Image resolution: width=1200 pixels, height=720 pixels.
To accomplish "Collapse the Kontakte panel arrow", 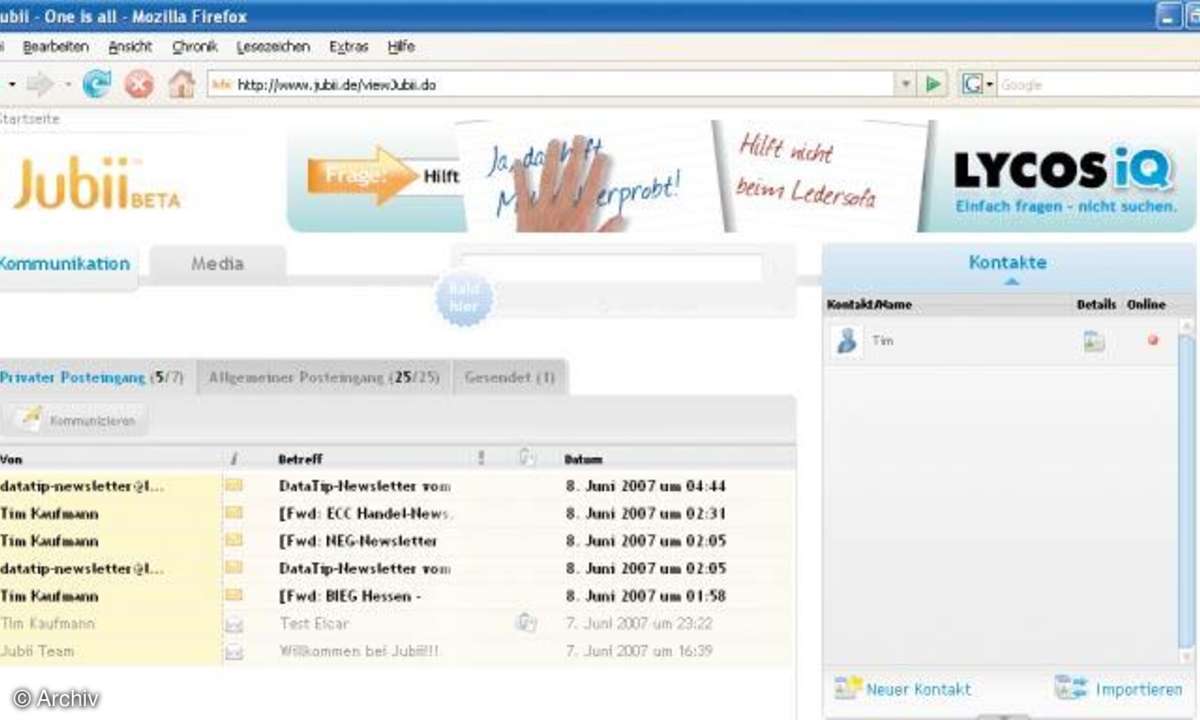I will tap(1011, 282).
